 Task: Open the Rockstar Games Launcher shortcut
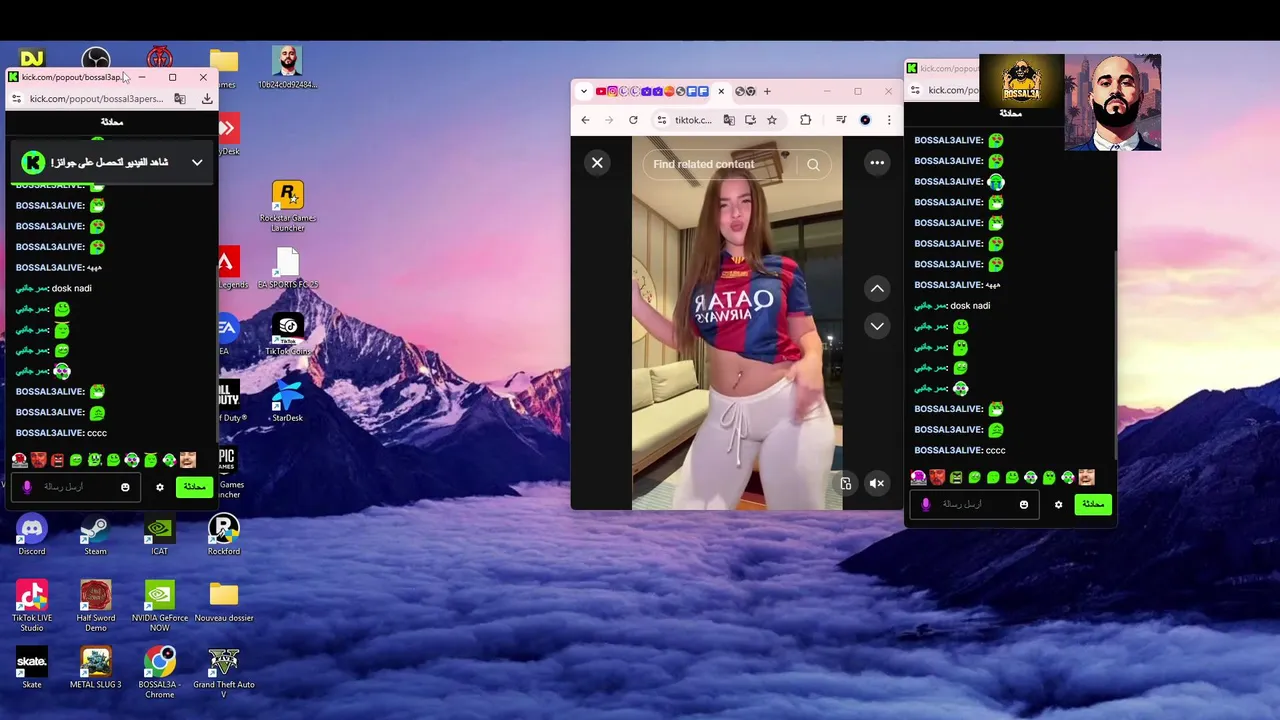pyautogui.click(x=288, y=207)
